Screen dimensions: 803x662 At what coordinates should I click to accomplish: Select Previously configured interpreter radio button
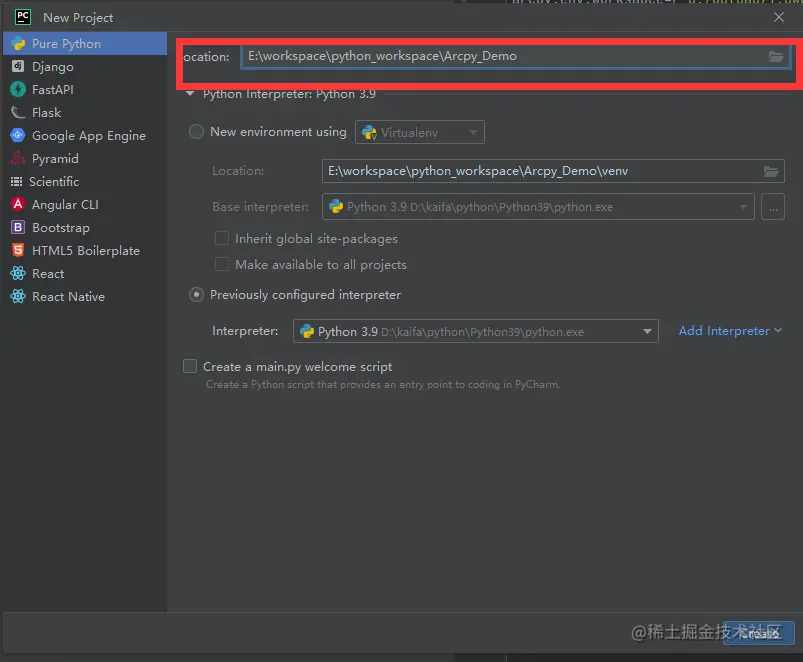(196, 295)
